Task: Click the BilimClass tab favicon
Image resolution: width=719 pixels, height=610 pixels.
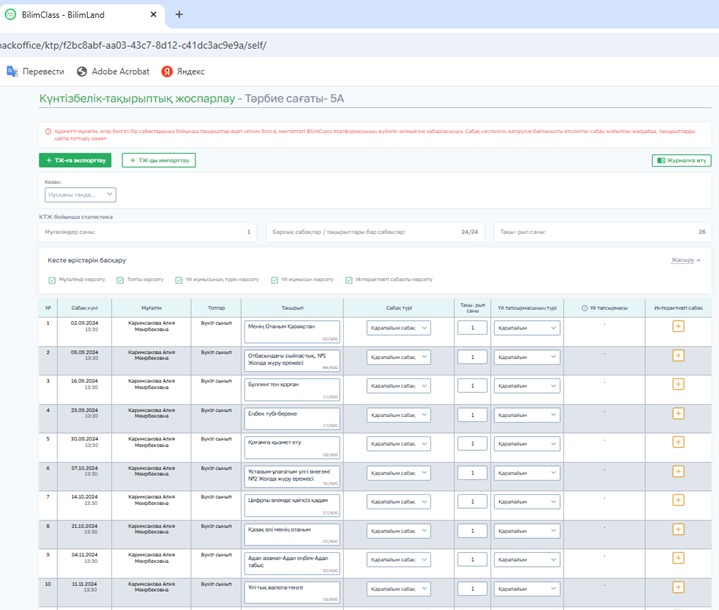Action: coord(11,14)
